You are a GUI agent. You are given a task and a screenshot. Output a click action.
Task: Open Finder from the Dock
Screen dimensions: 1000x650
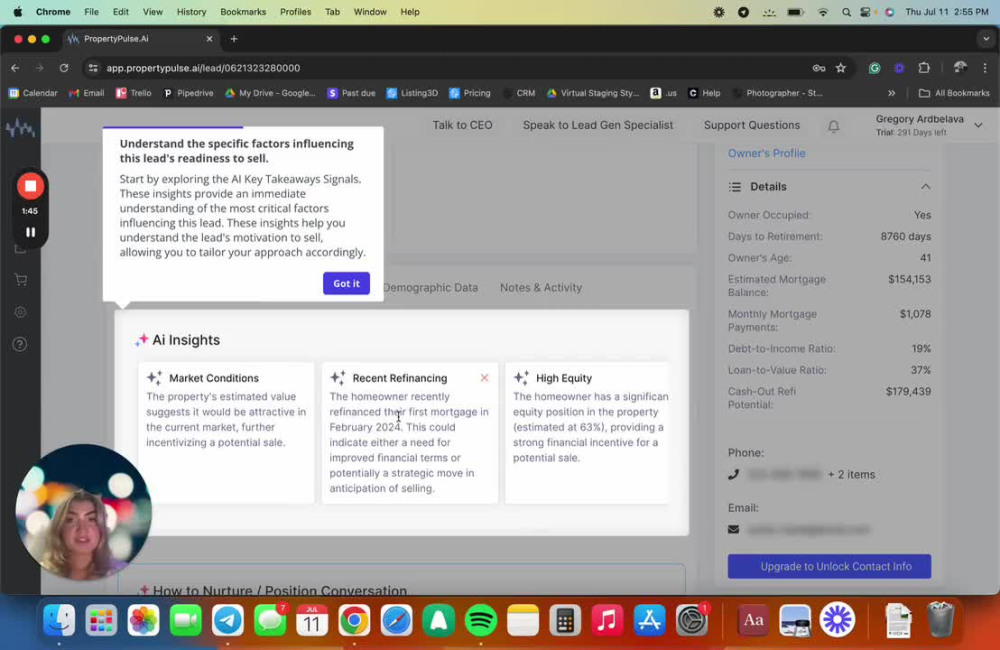tap(59, 620)
